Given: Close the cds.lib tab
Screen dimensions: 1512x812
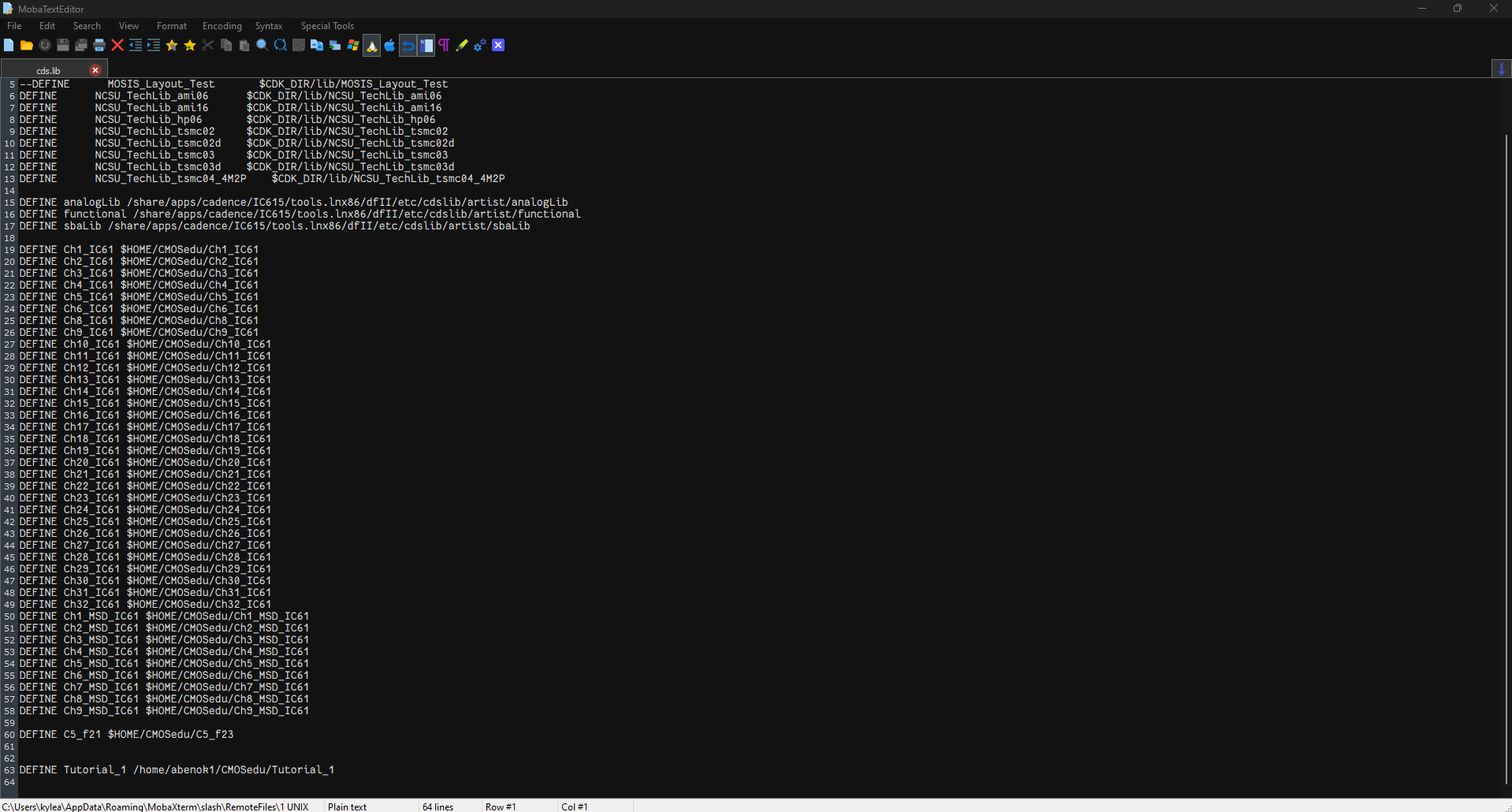Looking at the screenshot, I should (x=95, y=70).
